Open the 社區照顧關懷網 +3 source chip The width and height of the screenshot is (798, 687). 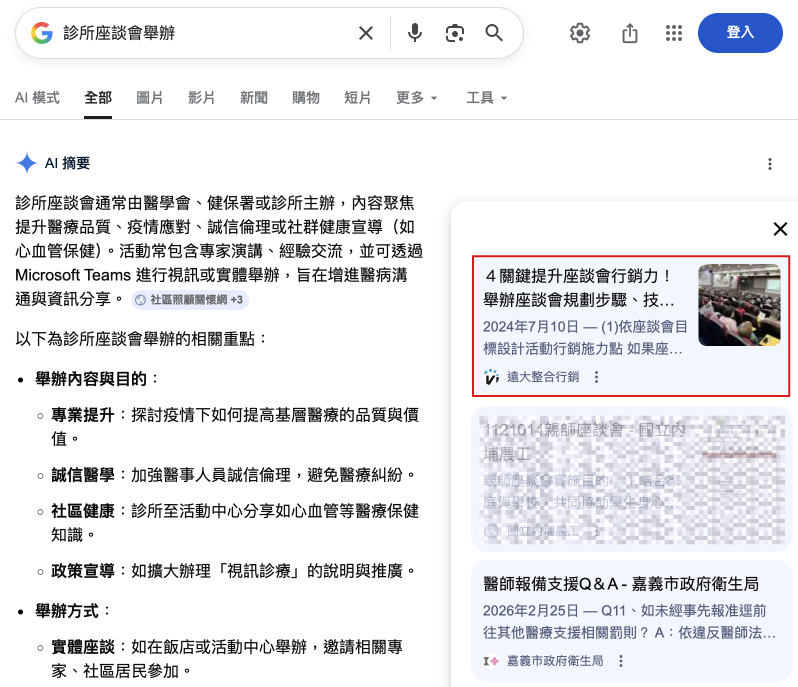[x=189, y=299]
